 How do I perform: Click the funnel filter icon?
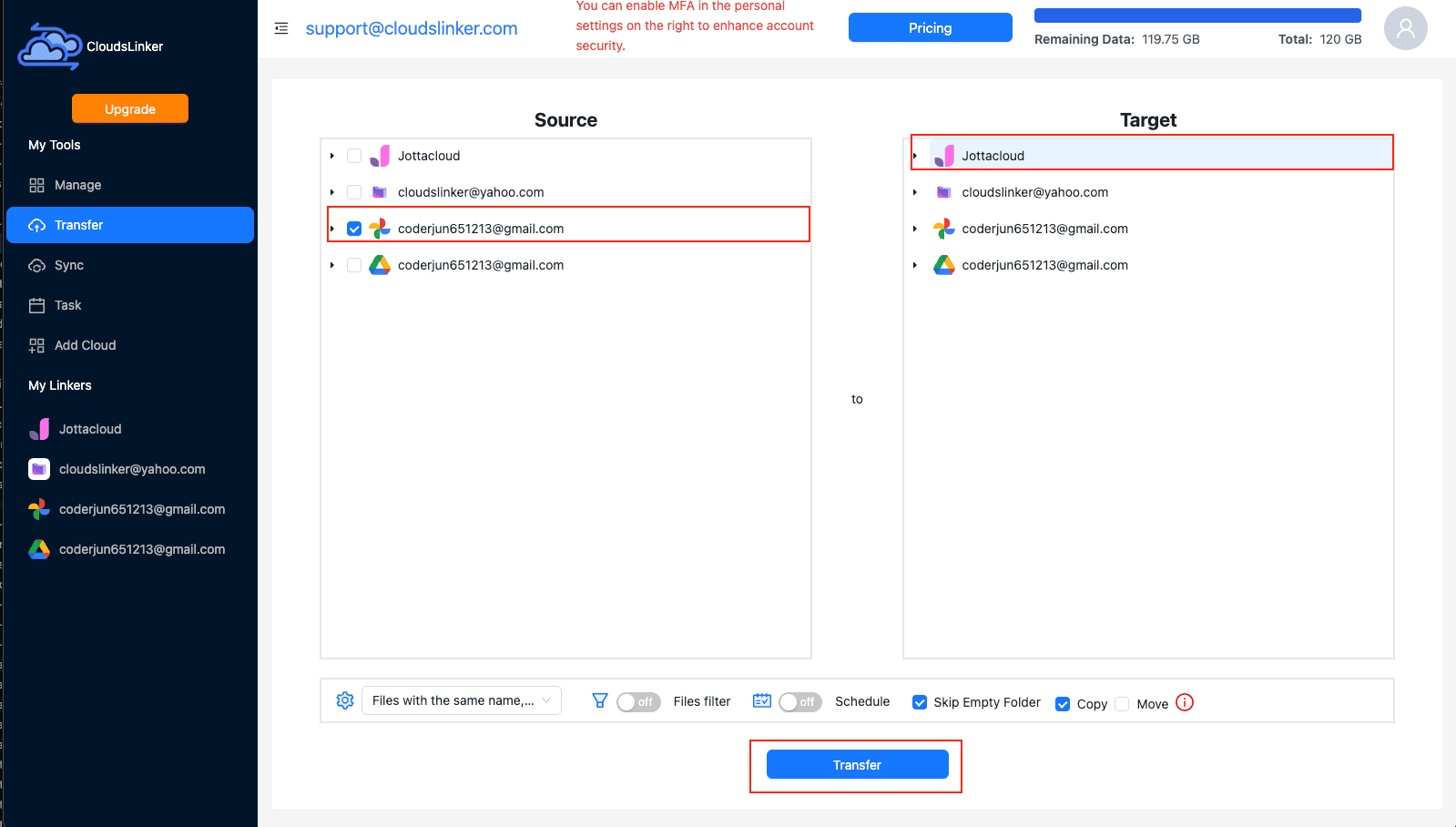point(600,700)
